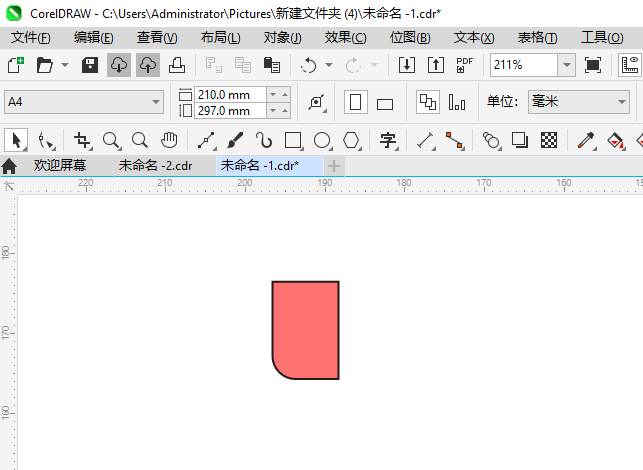Select the Pan hand tool

[x=169, y=140]
